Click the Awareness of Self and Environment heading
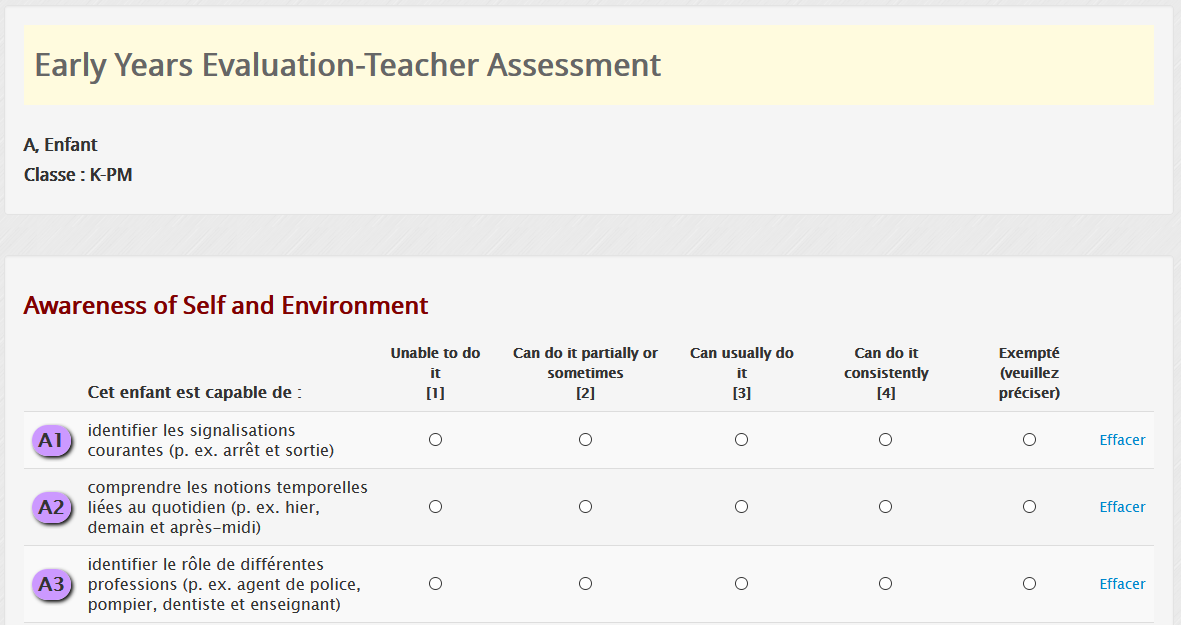 tap(226, 305)
